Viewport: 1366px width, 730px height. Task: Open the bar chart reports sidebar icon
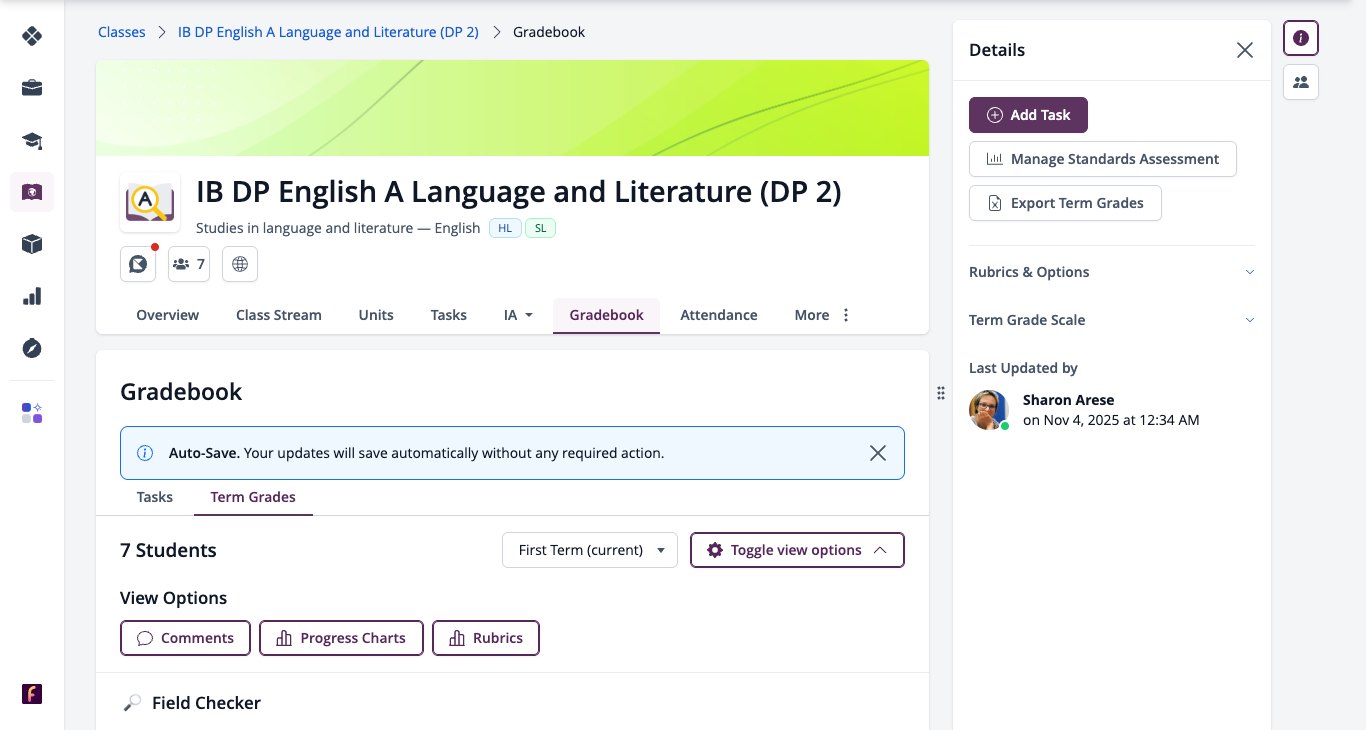(32, 296)
